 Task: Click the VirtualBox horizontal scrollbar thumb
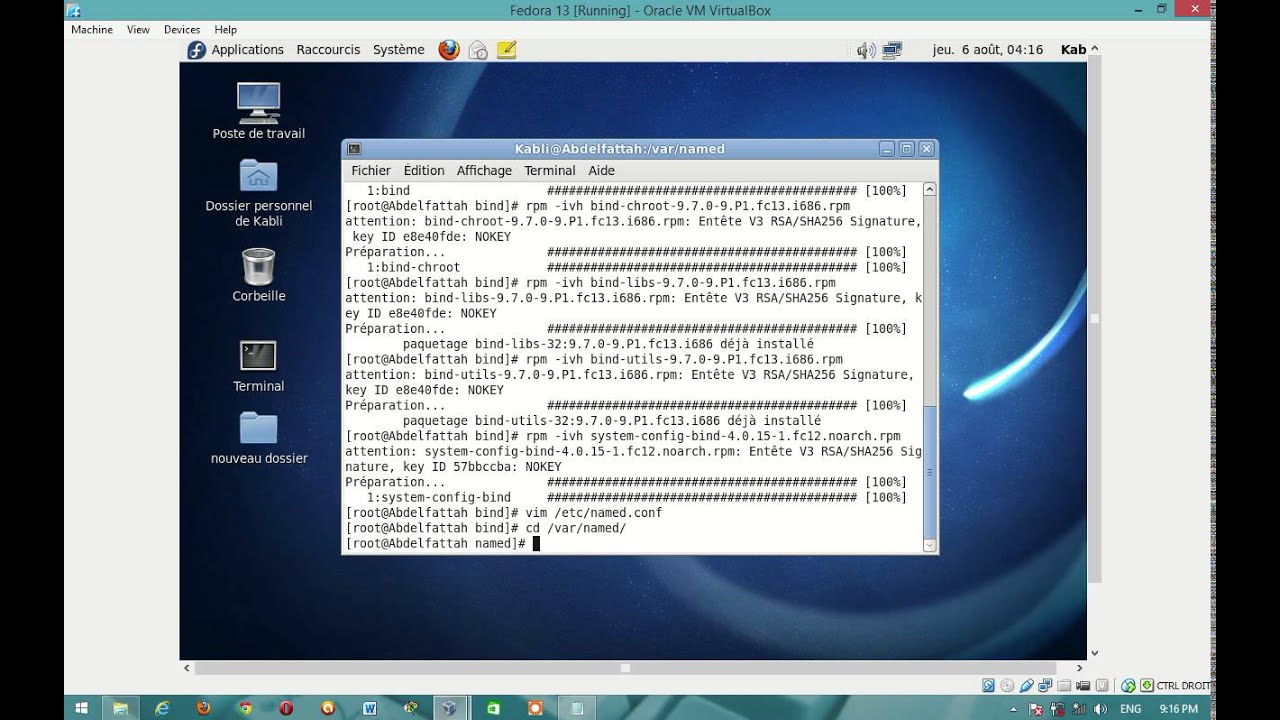(626, 668)
